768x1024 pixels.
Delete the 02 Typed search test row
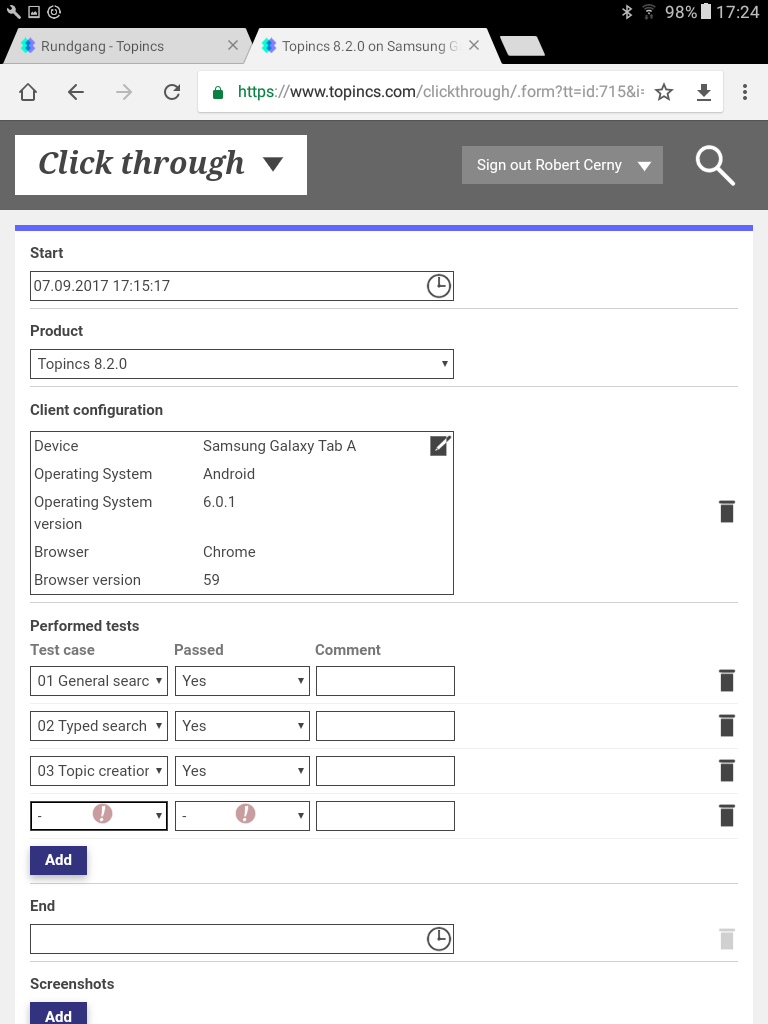(x=727, y=726)
